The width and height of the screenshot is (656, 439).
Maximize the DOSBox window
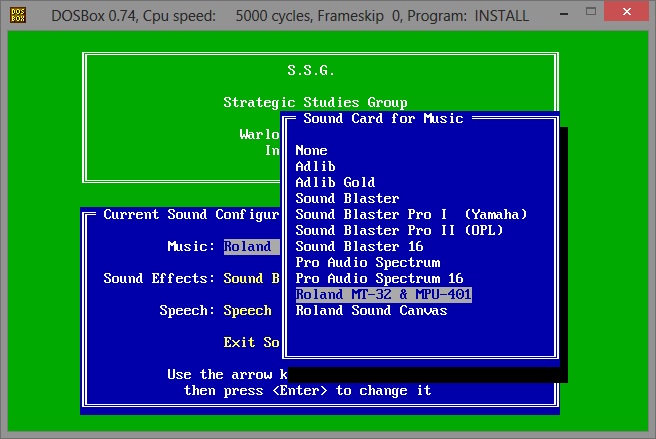point(591,12)
